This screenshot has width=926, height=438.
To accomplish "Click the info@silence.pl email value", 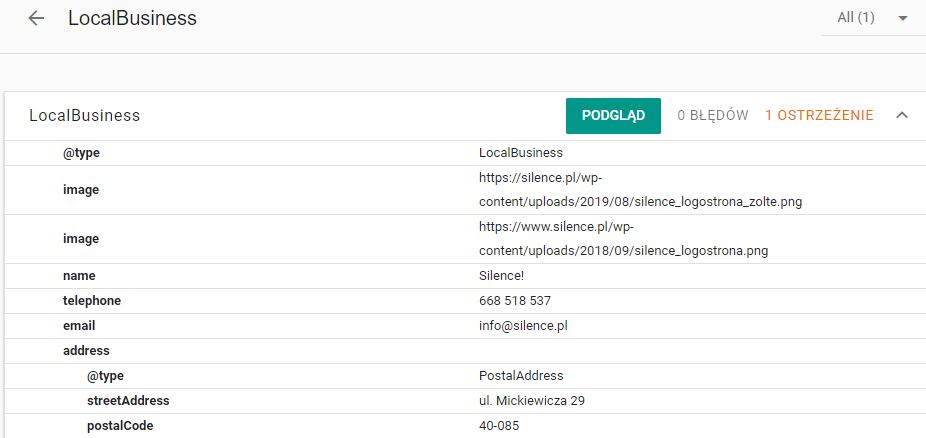I will point(525,326).
